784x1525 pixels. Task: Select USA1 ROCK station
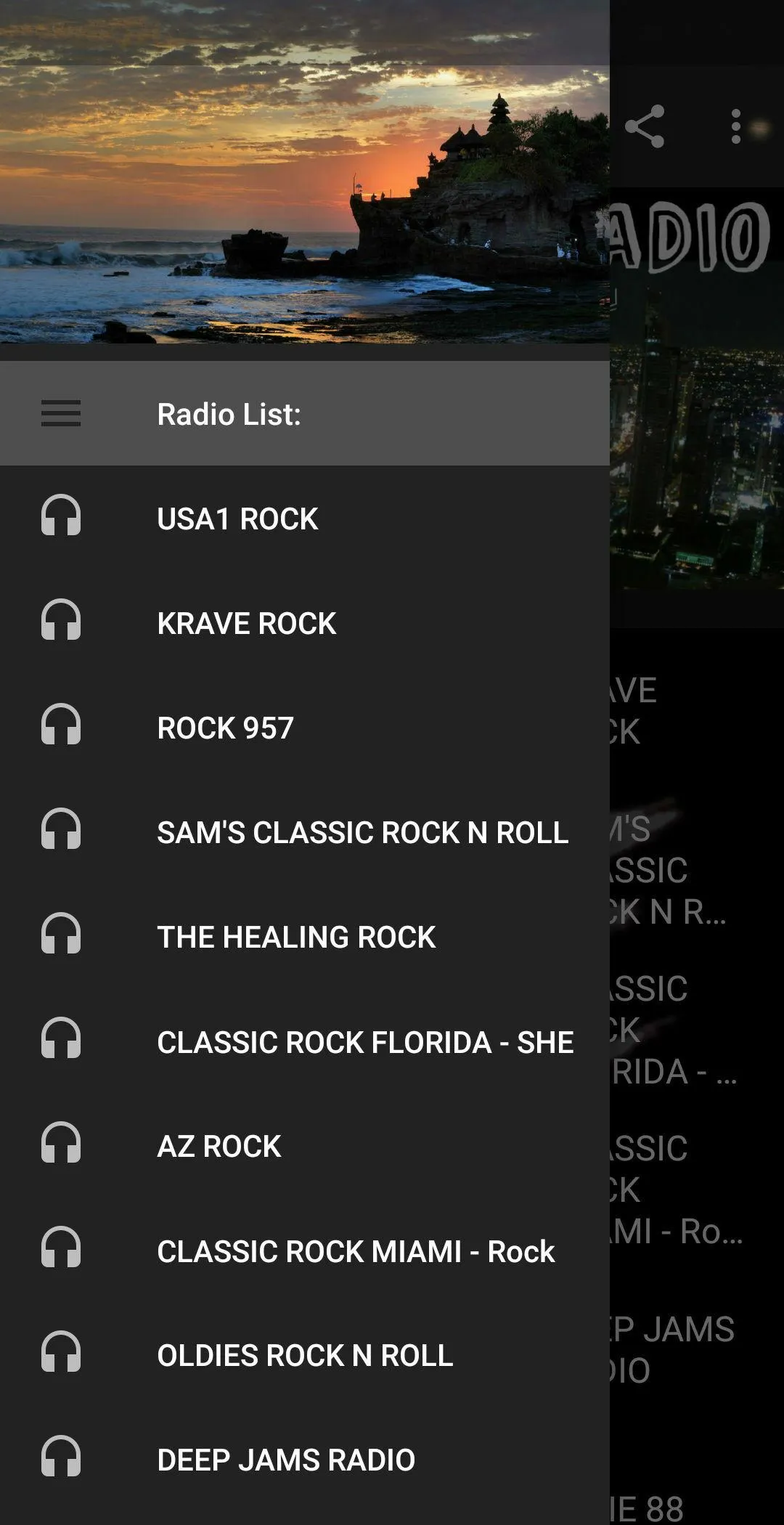click(305, 518)
